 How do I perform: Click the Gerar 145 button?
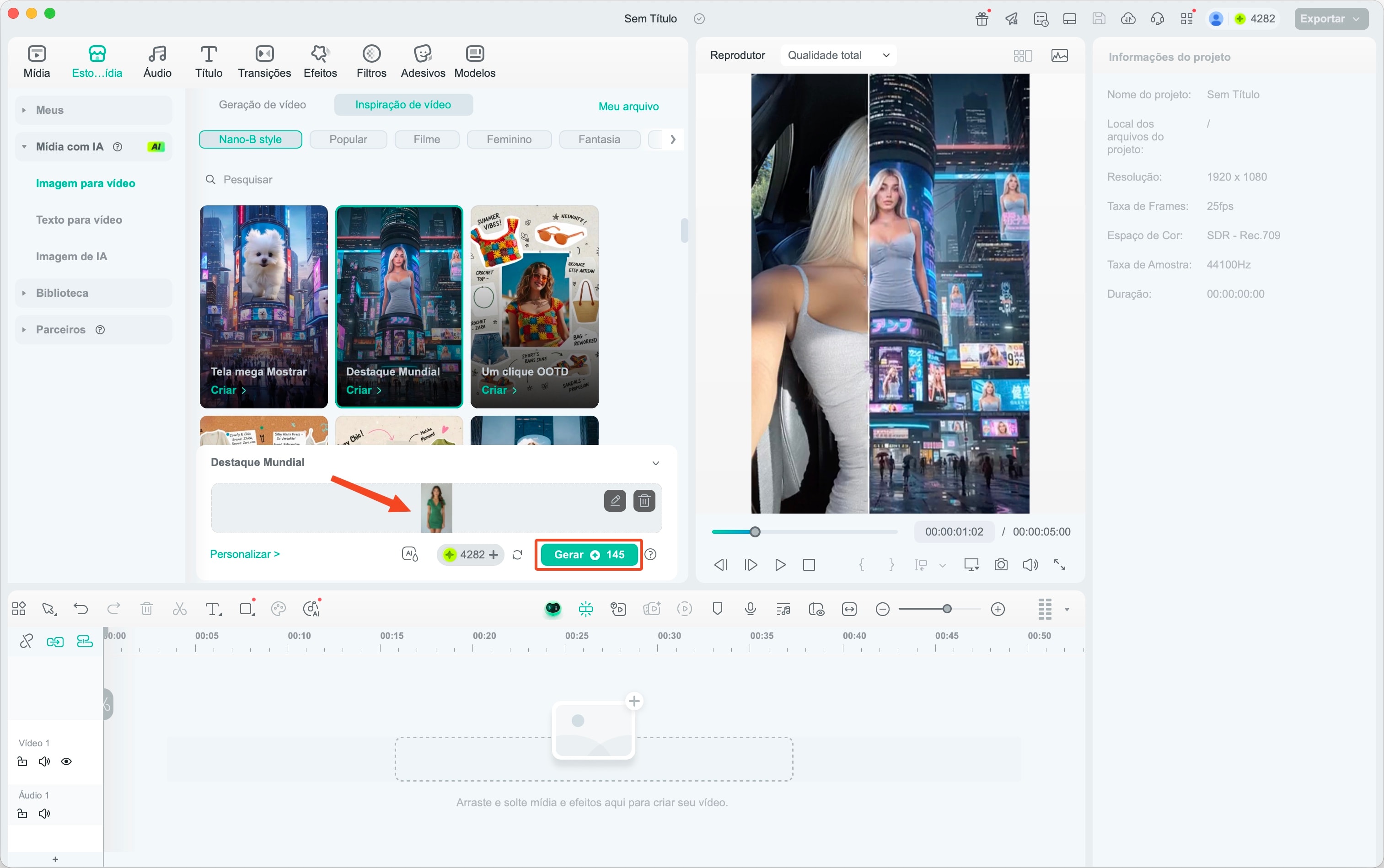click(x=589, y=555)
